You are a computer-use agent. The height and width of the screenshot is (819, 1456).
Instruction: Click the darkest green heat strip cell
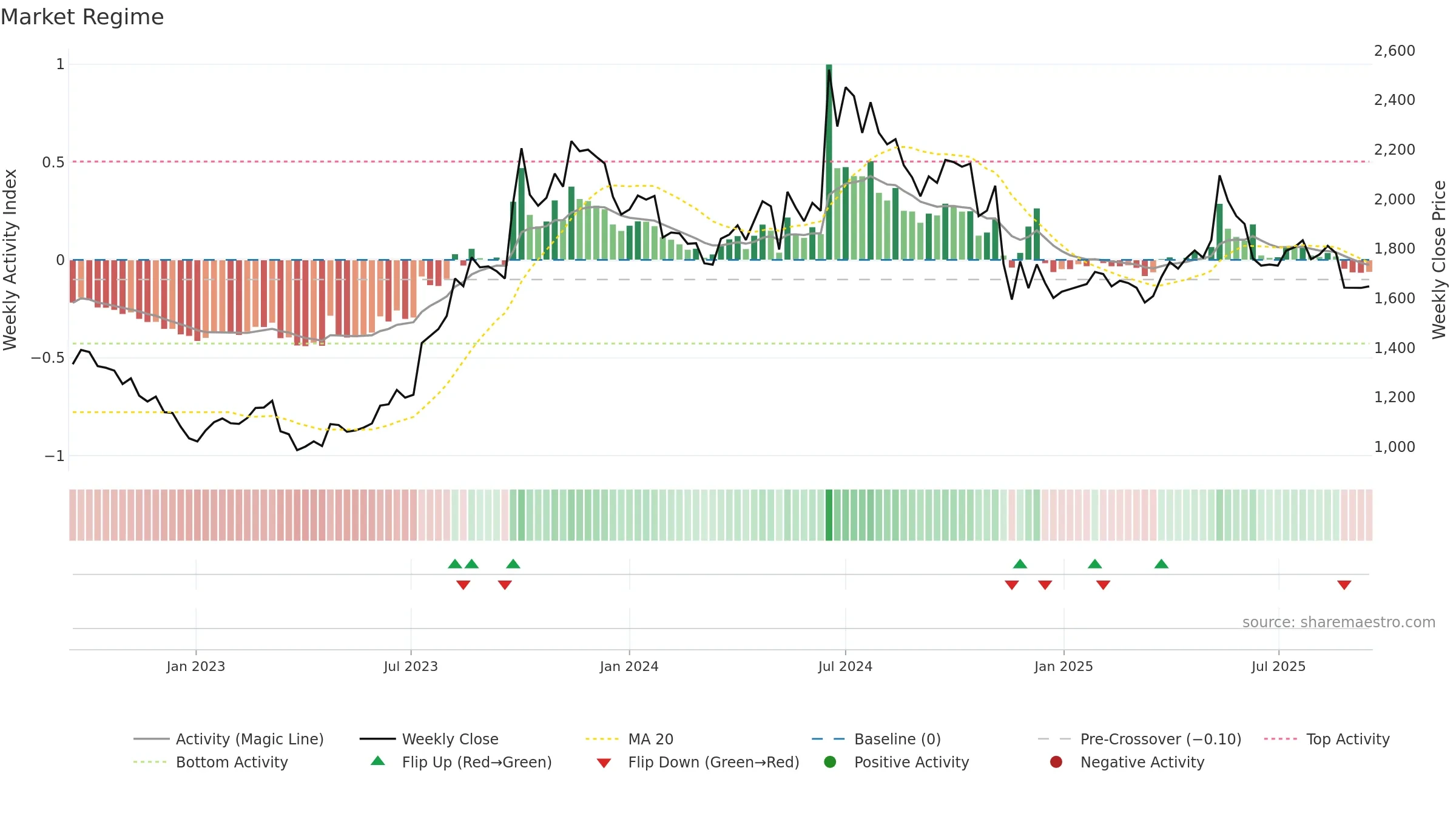tap(829, 514)
